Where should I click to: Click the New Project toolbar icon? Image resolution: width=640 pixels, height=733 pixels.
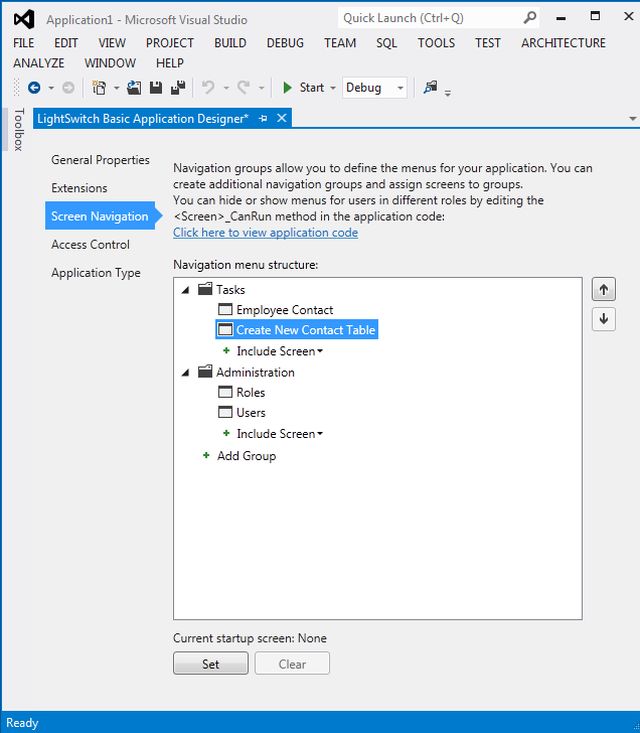pos(99,87)
